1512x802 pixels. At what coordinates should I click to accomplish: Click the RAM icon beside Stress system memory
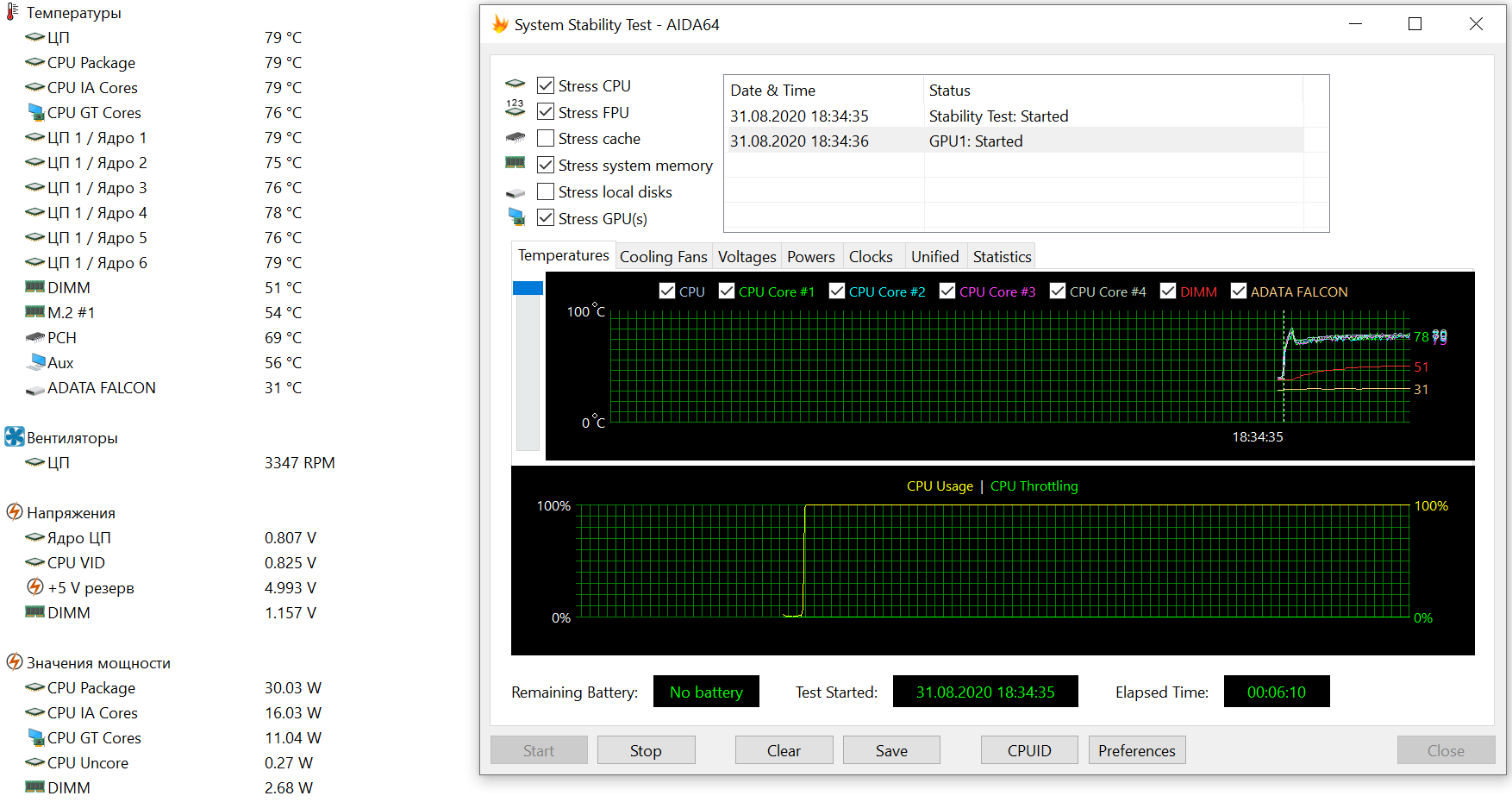[515, 163]
